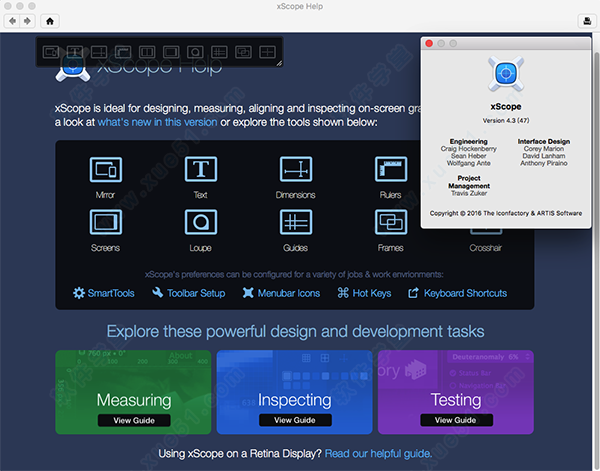Open the Mirror help topic icon
The width and height of the screenshot is (600, 471).
tap(106, 169)
